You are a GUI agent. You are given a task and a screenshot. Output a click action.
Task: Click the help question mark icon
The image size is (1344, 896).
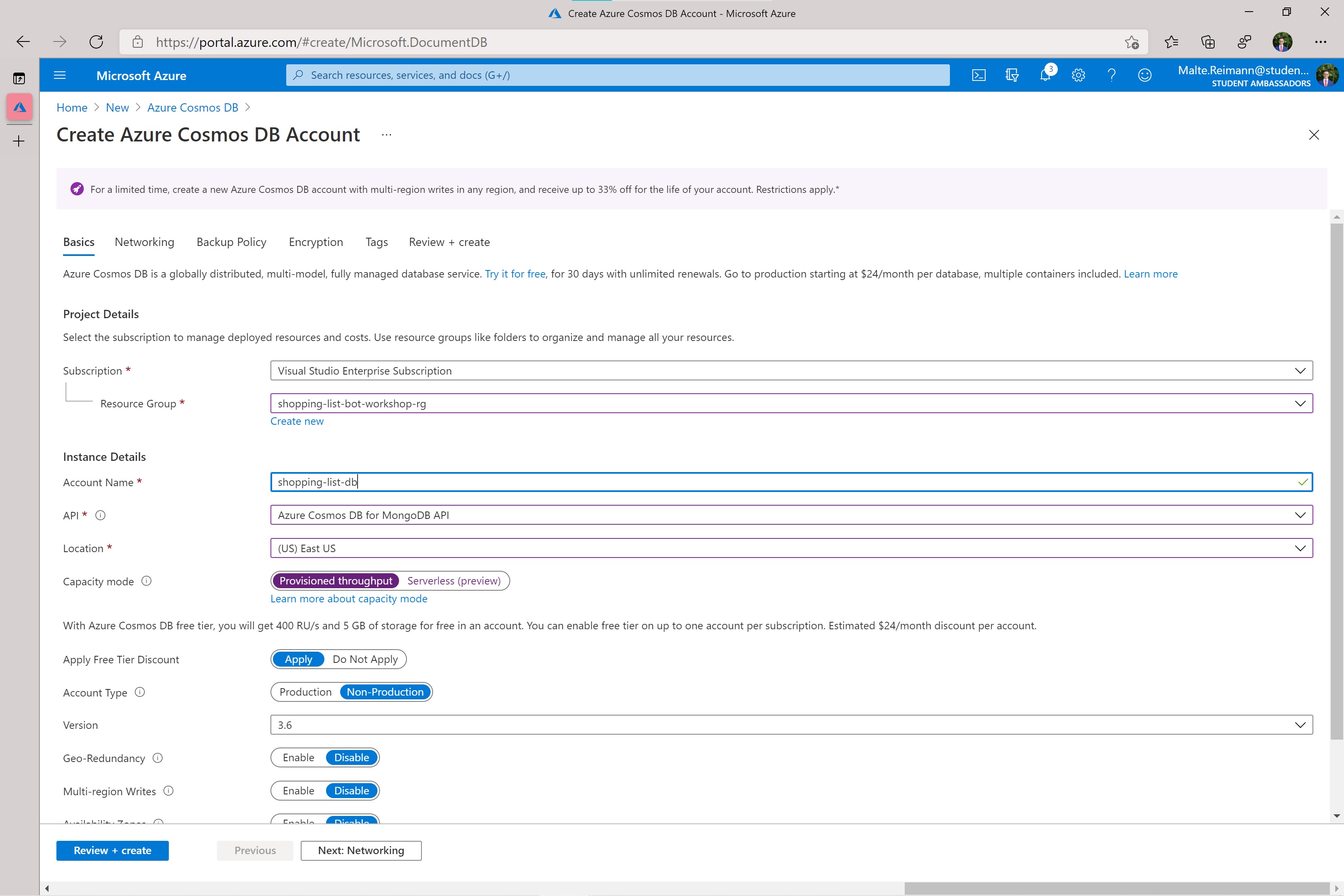tap(1111, 75)
